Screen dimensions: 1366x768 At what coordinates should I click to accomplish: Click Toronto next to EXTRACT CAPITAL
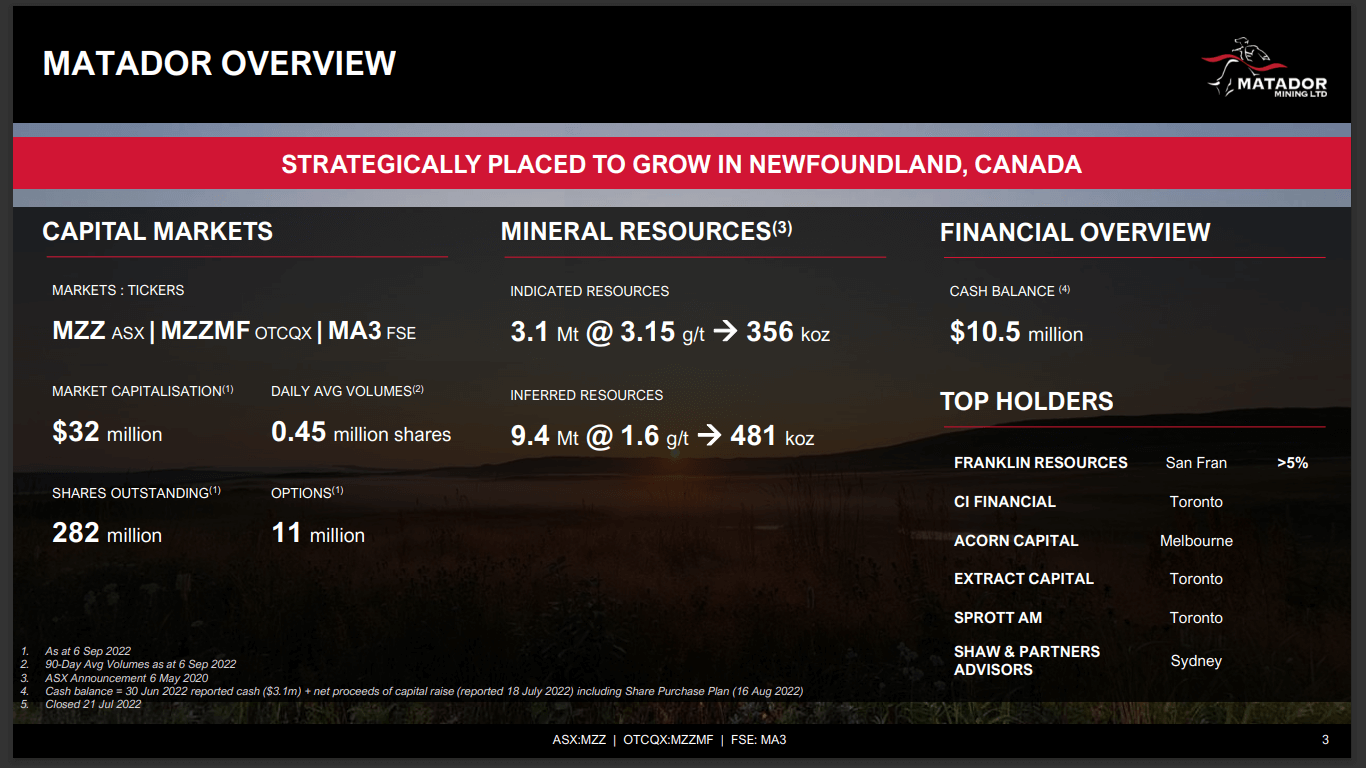pyautogui.click(x=1196, y=579)
